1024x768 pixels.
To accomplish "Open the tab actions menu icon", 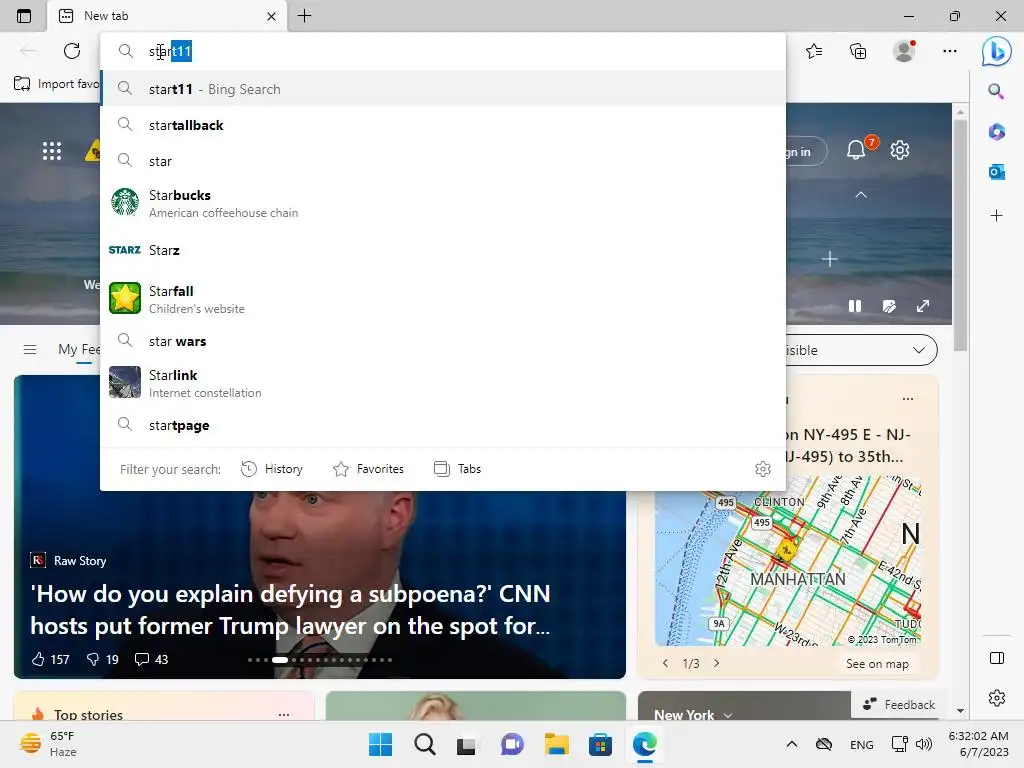I will point(24,16).
